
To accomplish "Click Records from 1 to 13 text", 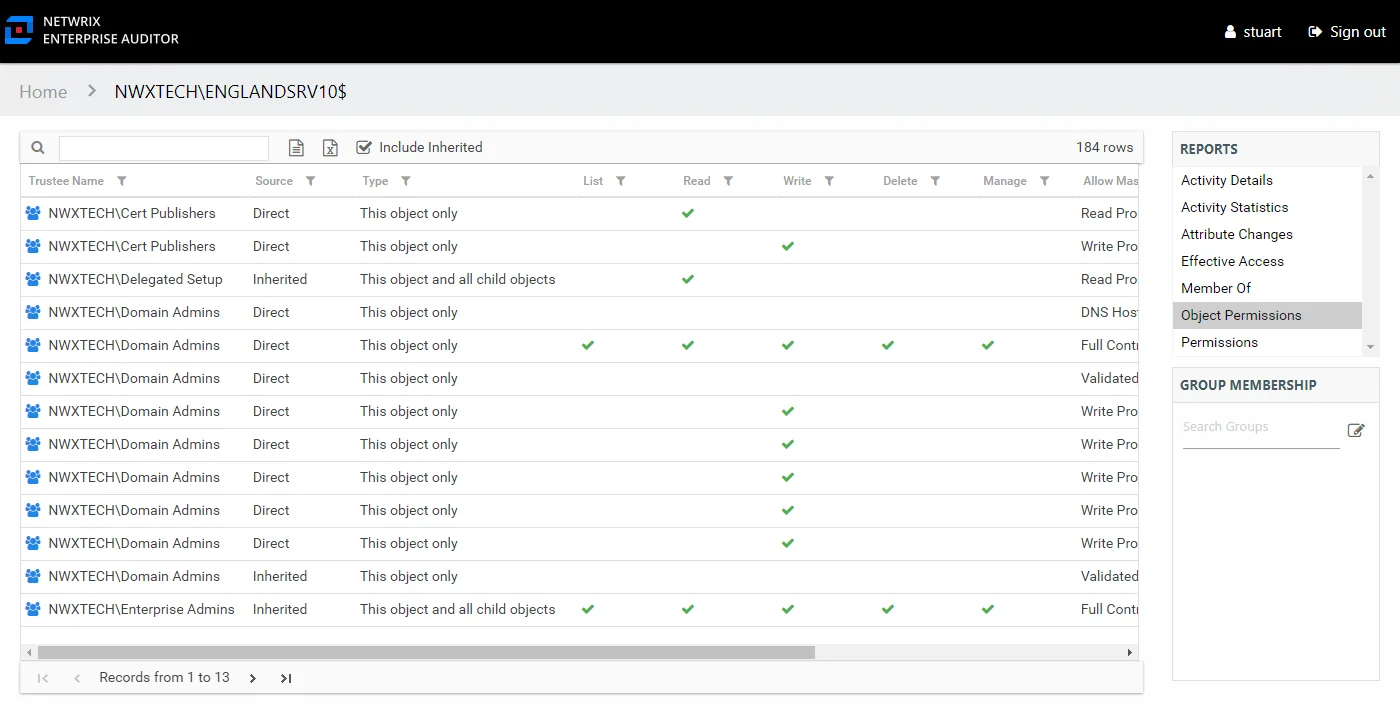I will point(164,677).
